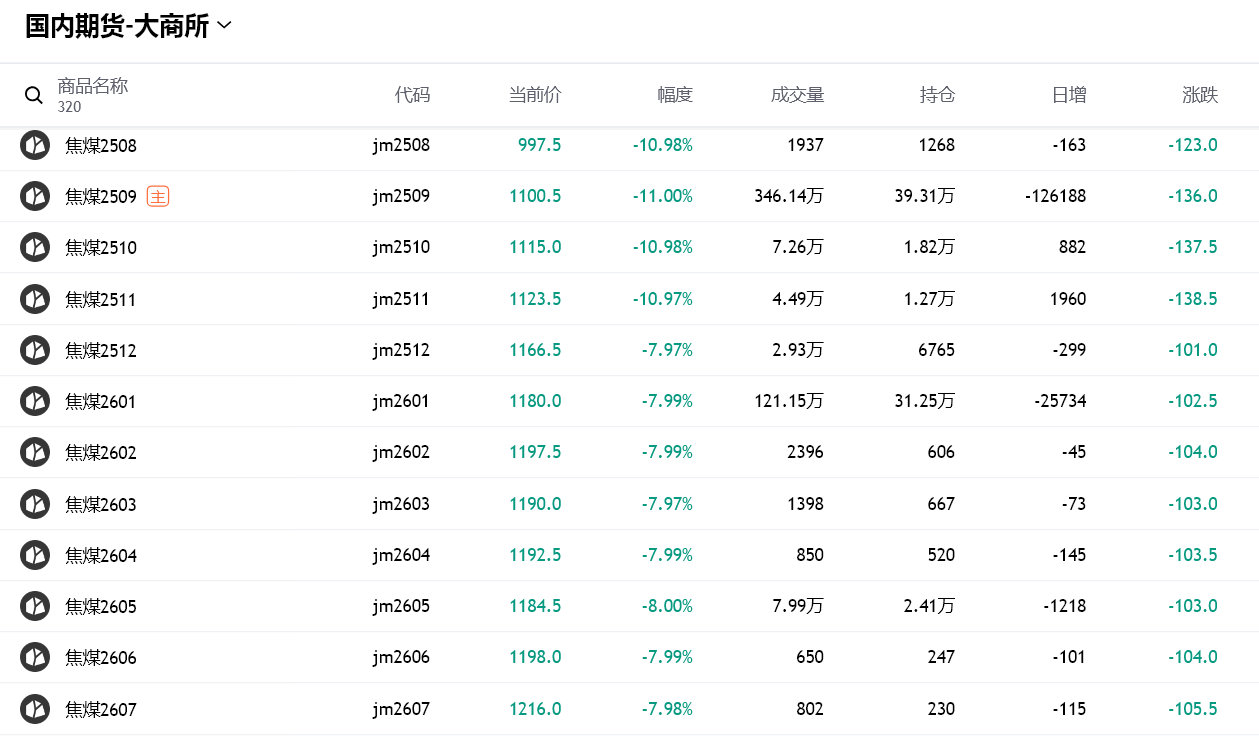Click price change -105.5
This screenshot has height=739, width=1259.
click(x=1193, y=709)
